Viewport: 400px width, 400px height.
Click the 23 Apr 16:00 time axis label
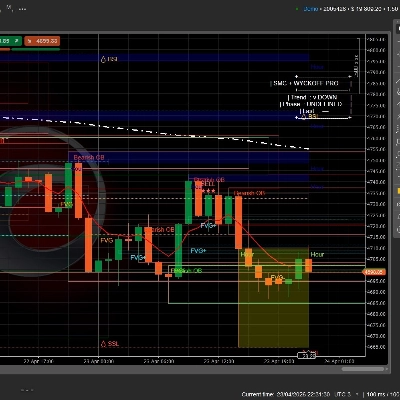279,361
